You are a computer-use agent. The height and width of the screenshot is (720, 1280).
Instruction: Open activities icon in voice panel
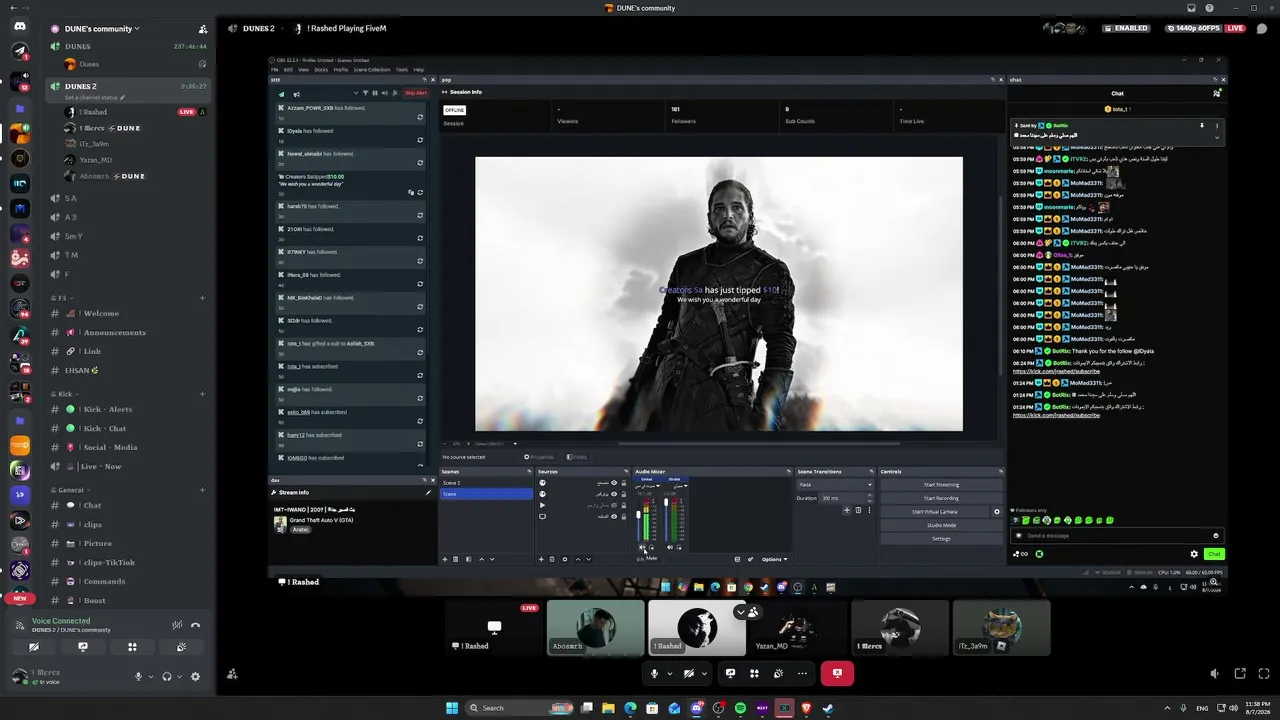click(x=132, y=647)
